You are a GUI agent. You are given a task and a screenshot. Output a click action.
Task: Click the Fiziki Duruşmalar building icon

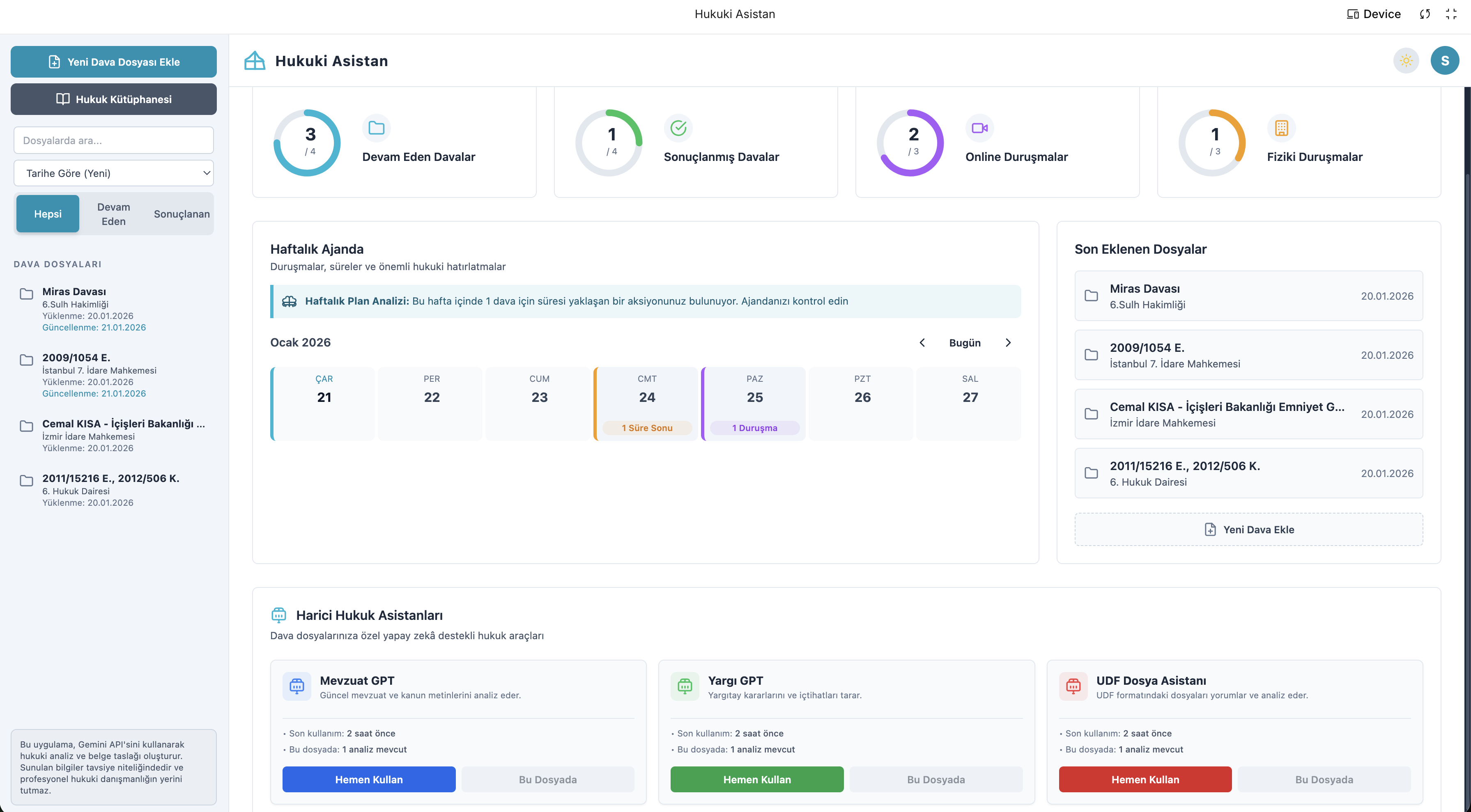[1281, 128]
